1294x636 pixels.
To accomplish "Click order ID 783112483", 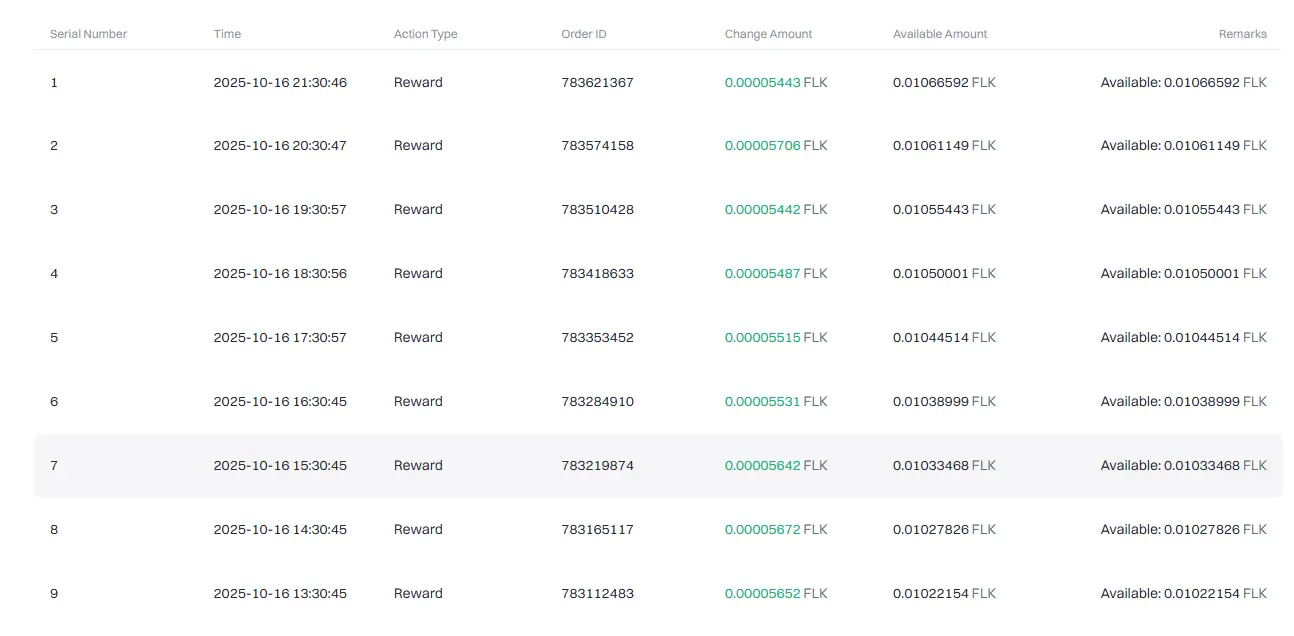I will 597,594.
